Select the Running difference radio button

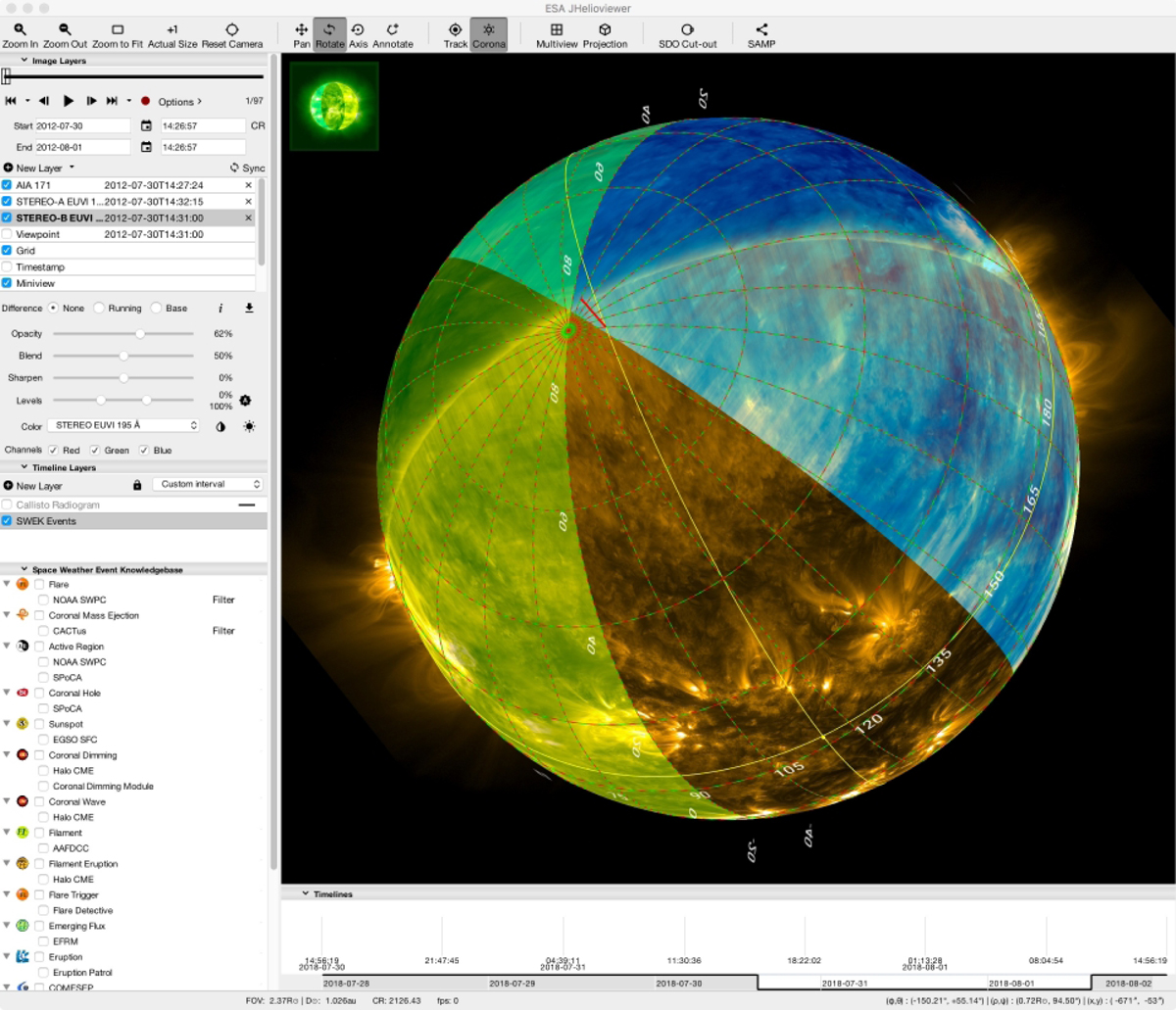pyautogui.click(x=100, y=309)
